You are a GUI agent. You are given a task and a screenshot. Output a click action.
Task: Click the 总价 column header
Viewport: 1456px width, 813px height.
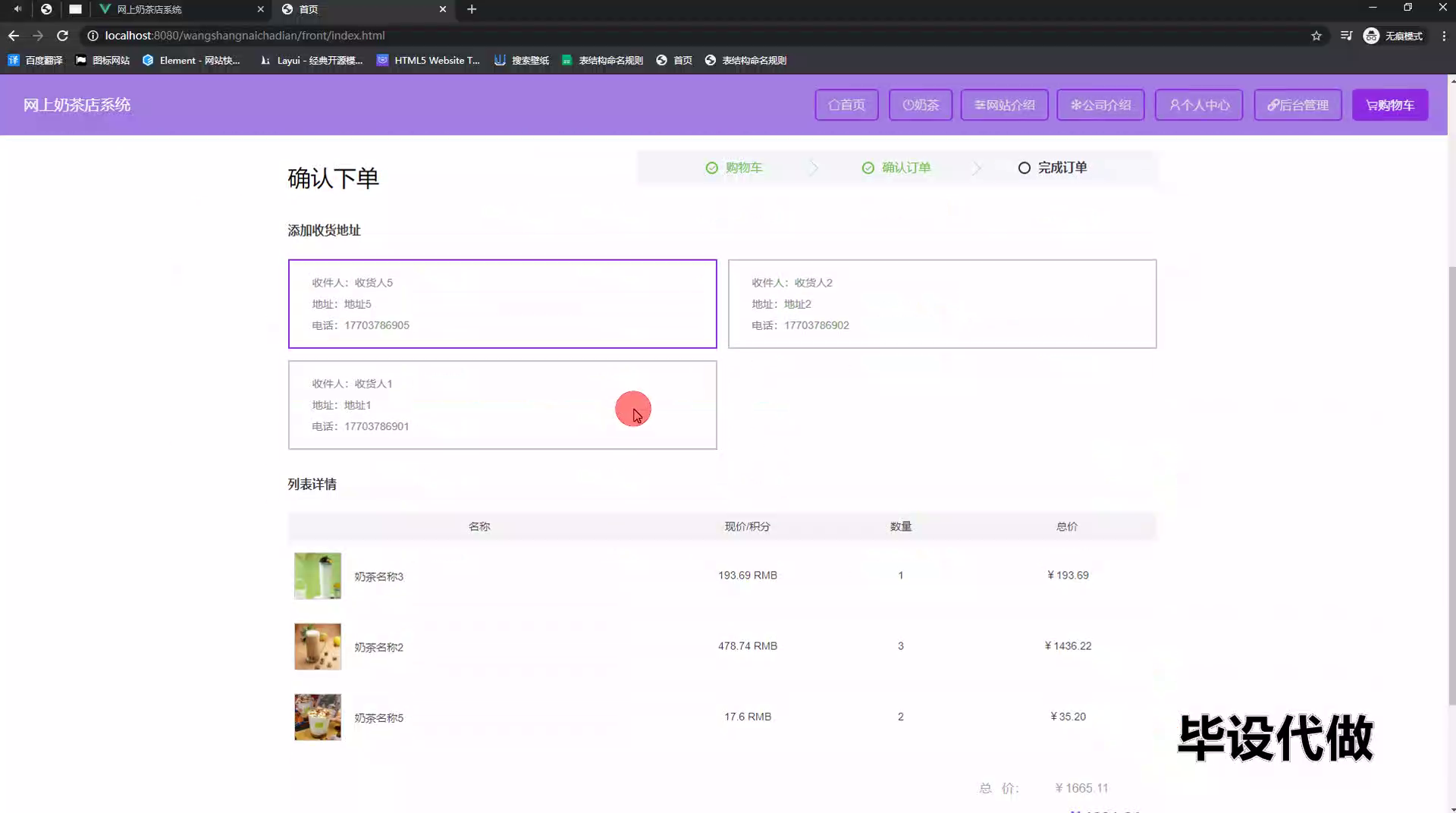click(x=1067, y=526)
